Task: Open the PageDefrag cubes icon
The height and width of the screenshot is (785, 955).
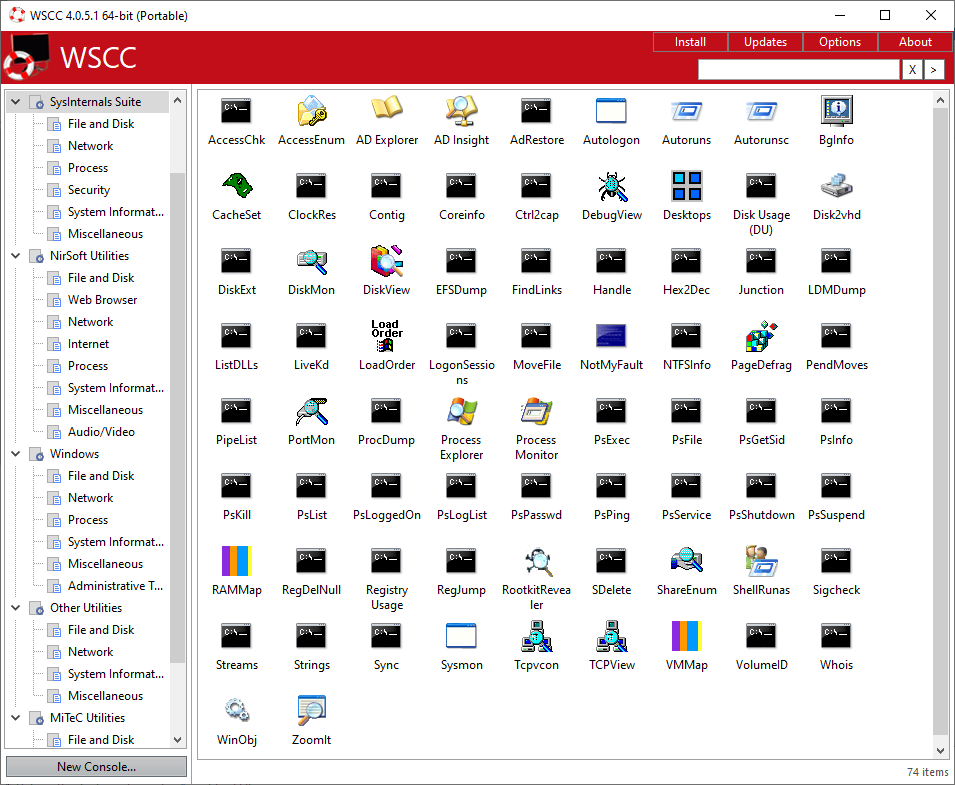Action: 761,336
